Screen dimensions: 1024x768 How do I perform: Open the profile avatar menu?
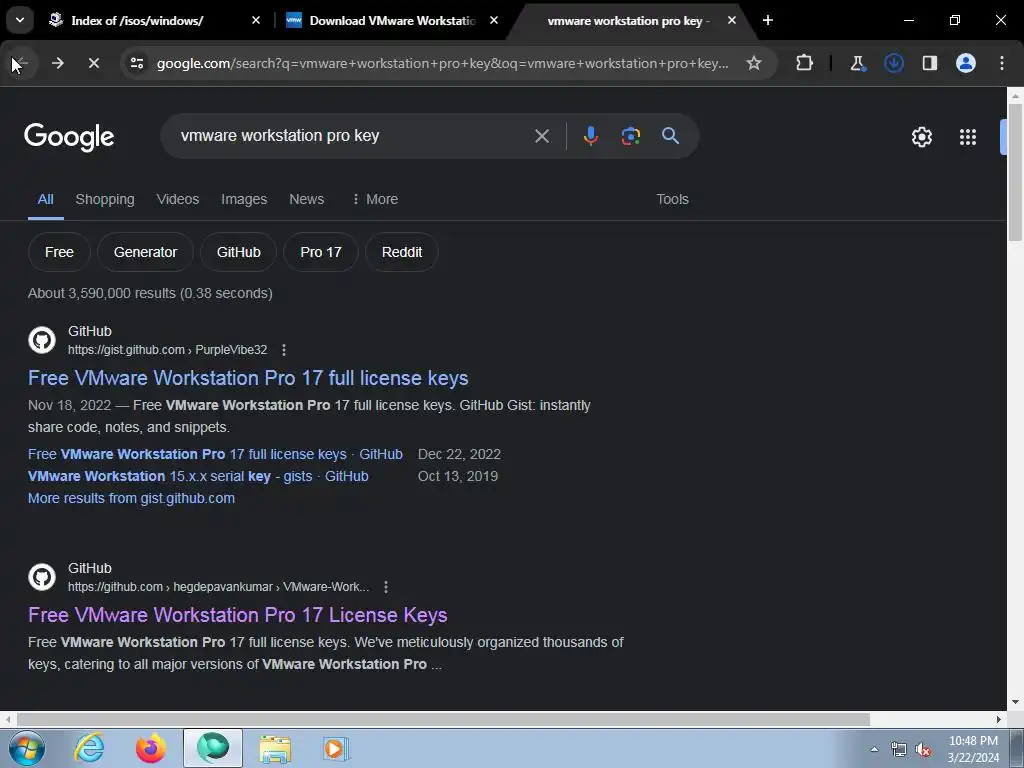966,63
